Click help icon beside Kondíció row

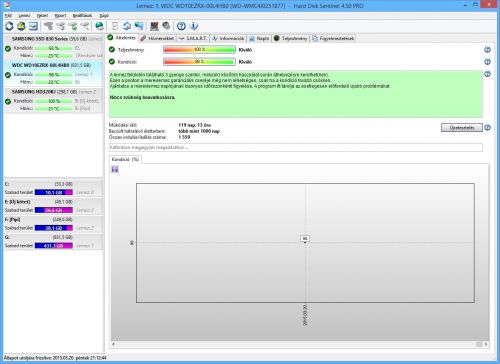pyautogui.click(x=487, y=62)
